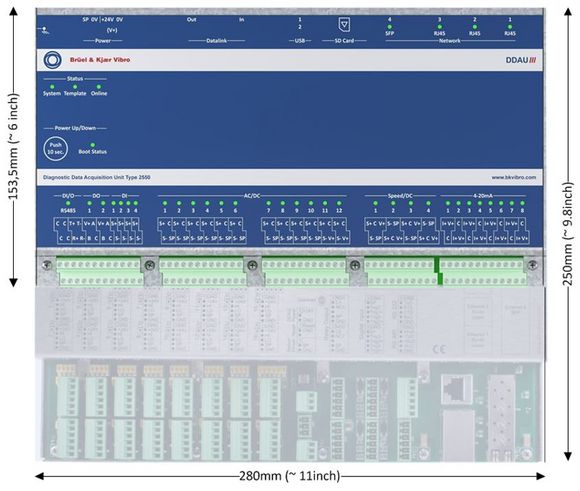Screen dimensions: 580x491
Task: Click the SFP network port 4 LED
Action: click(x=390, y=27)
